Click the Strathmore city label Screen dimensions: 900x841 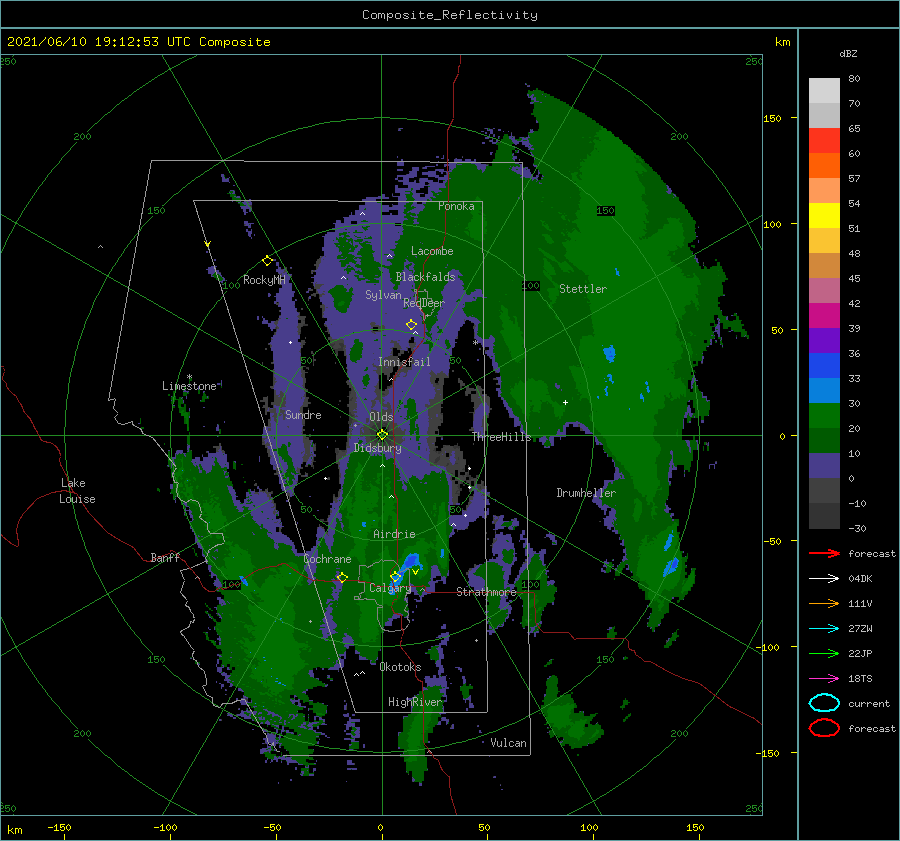(x=486, y=592)
